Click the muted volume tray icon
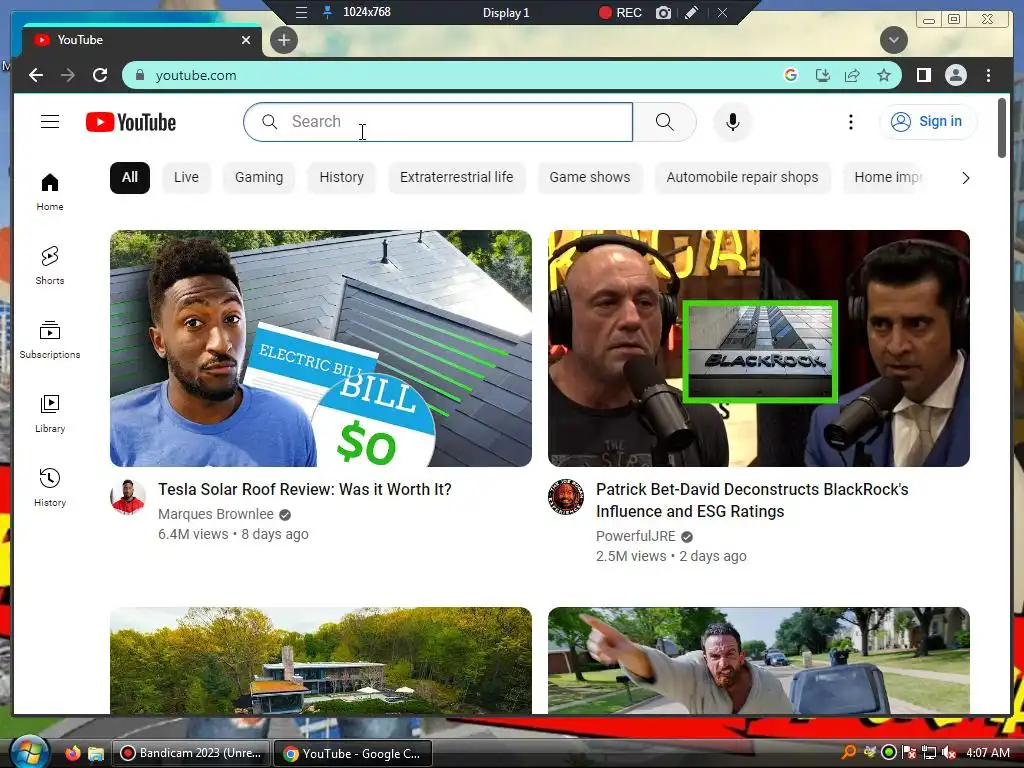1024x768 pixels. 949,753
